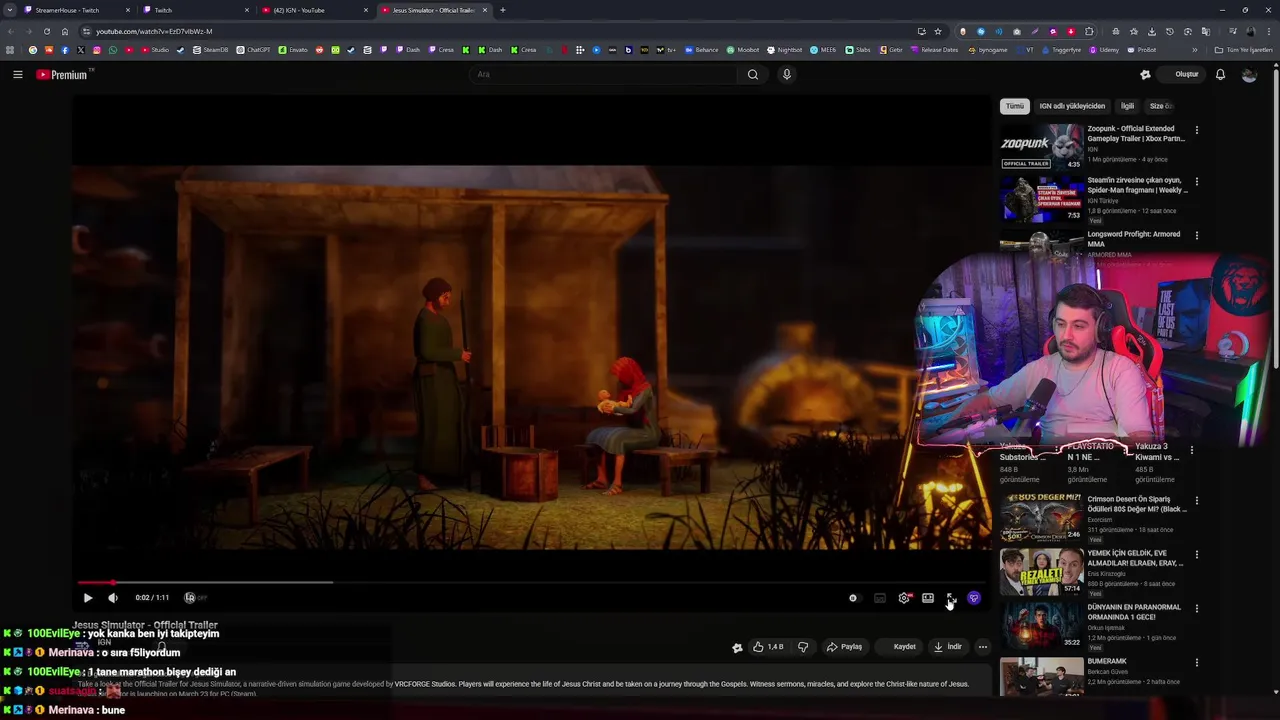The width and height of the screenshot is (1280, 720).
Task: Open the Nightbot bookmark
Action: (x=784, y=50)
